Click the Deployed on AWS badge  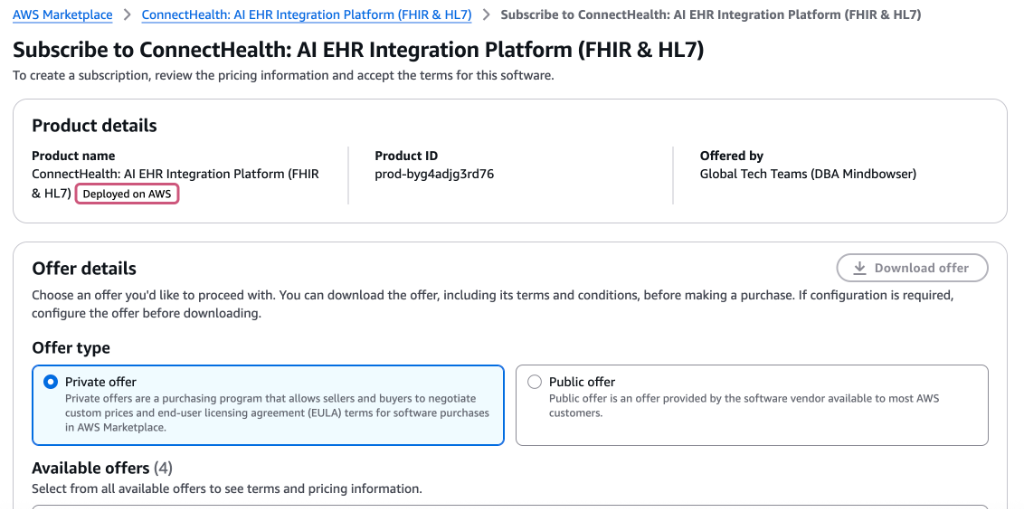(127, 194)
